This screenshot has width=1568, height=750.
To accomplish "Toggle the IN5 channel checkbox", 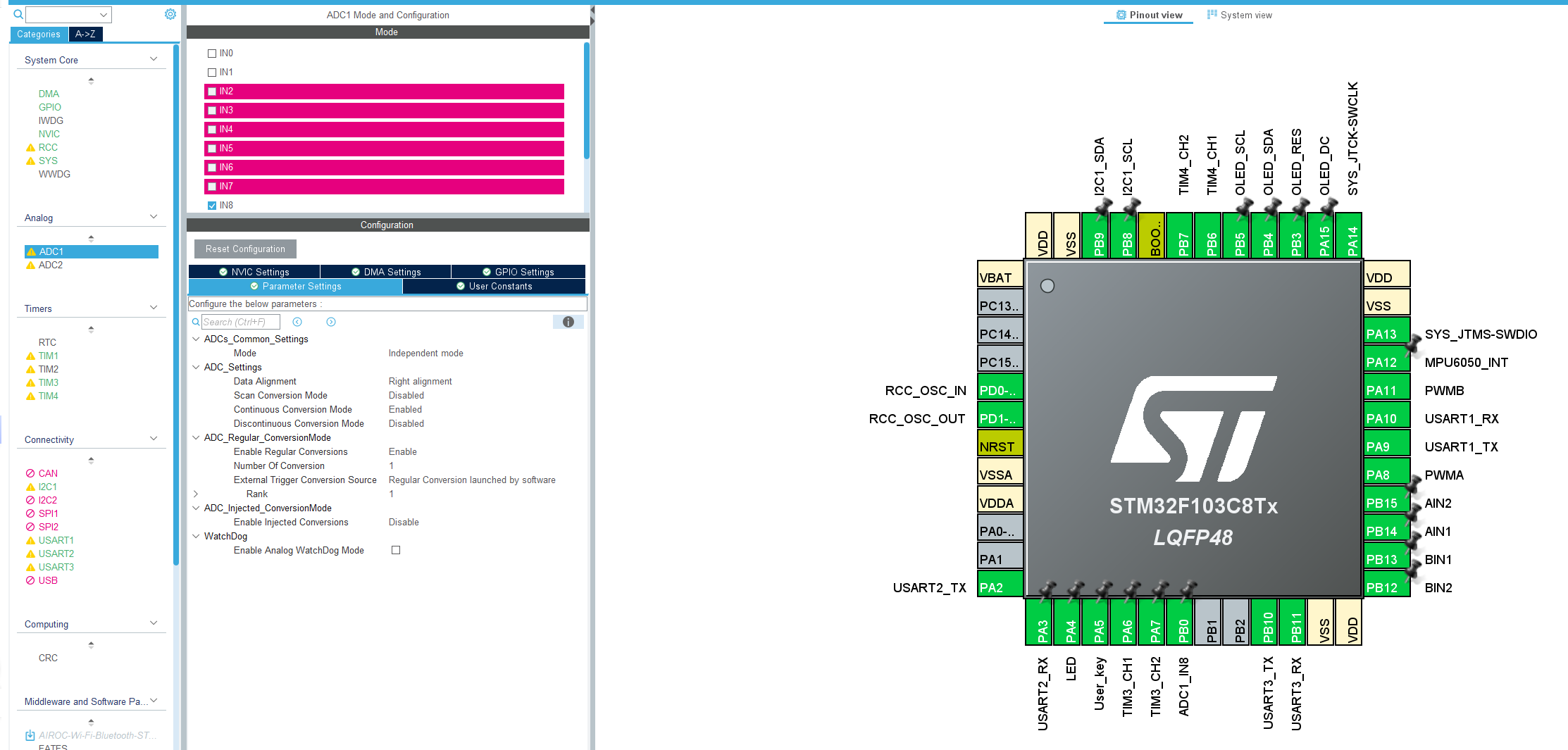I will pyautogui.click(x=212, y=149).
